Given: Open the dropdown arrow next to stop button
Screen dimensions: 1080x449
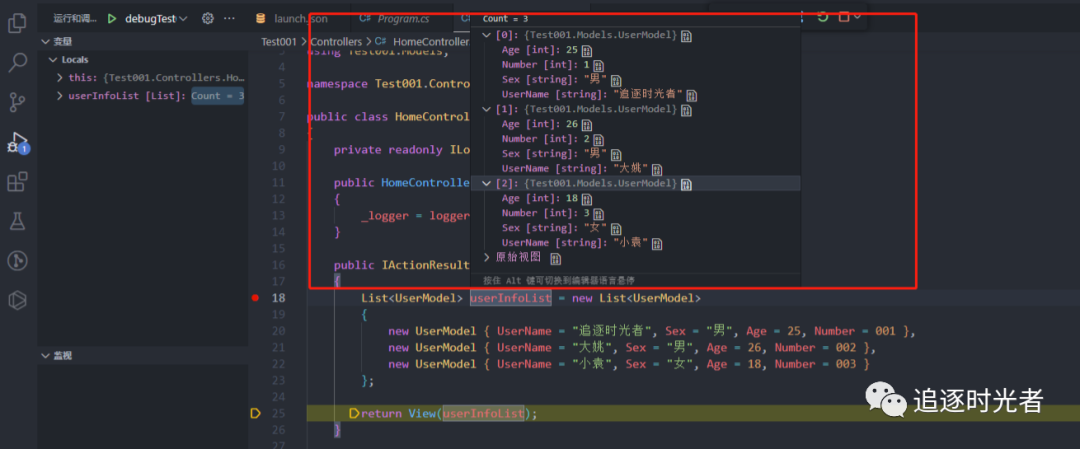Looking at the screenshot, I should pyautogui.click(x=858, y=17).
